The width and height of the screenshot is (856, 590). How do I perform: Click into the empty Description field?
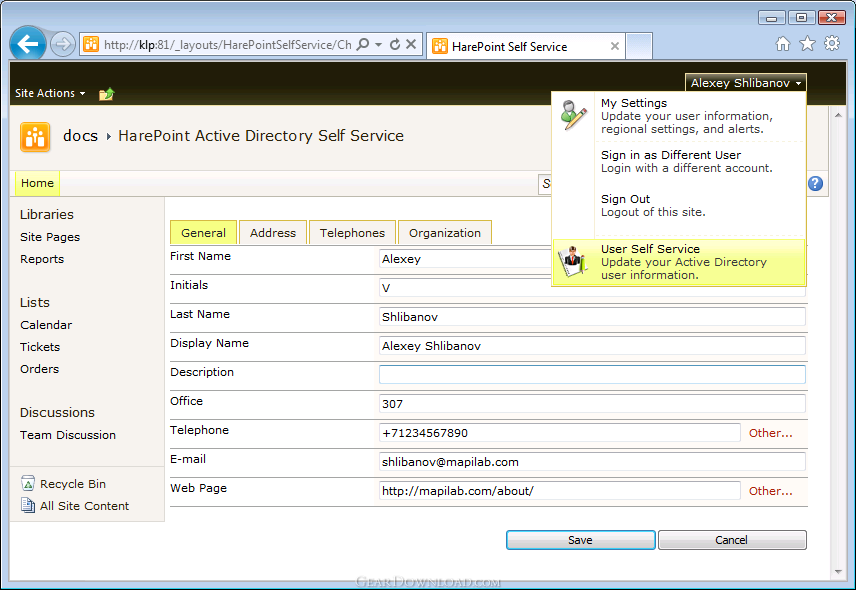[x=592, y=374]
